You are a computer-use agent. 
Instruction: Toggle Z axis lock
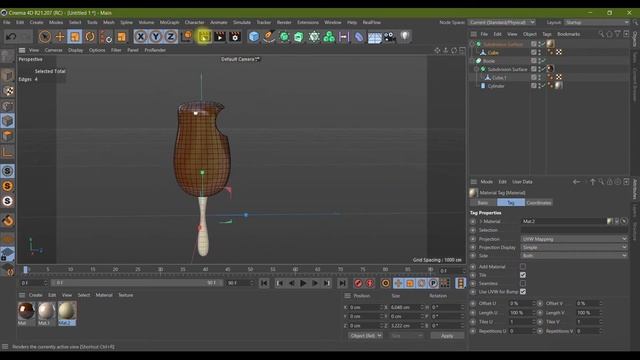click(x=171, y=37)
